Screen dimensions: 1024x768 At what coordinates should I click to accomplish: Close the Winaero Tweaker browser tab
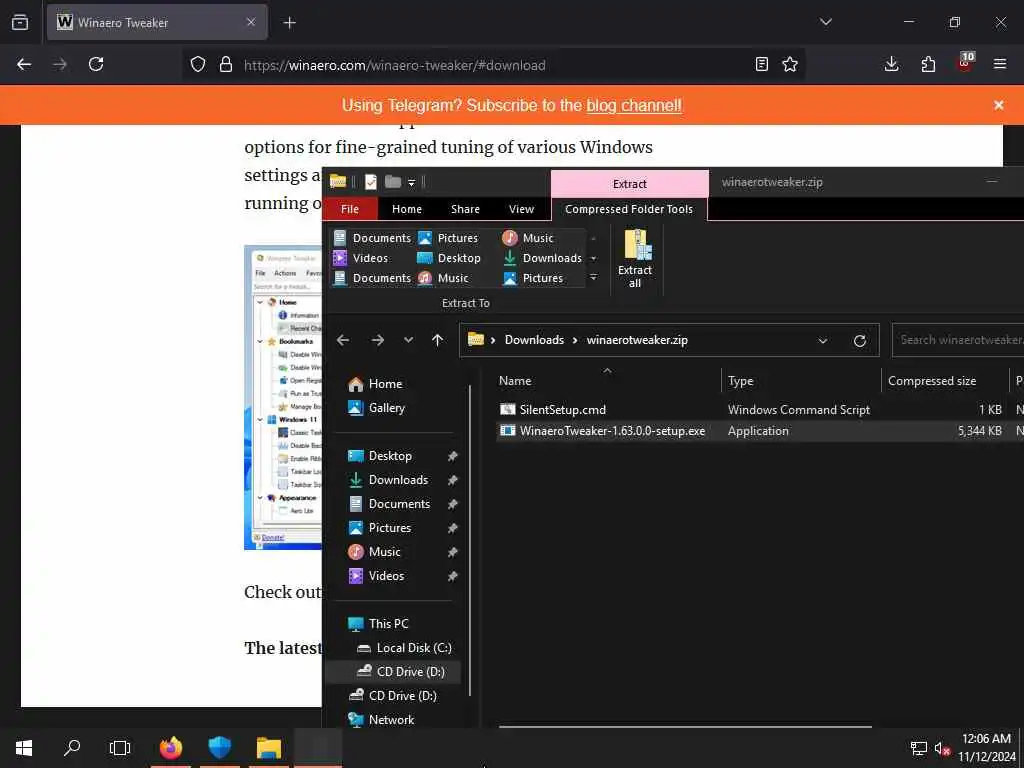coord(251,22)
